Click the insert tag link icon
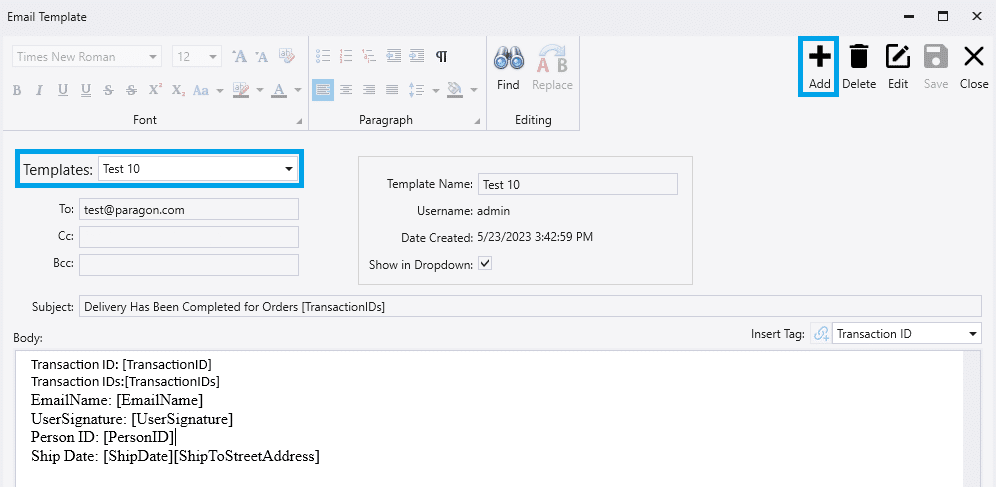The width and height of the screenshot is (996, 487). pos(821,334)
